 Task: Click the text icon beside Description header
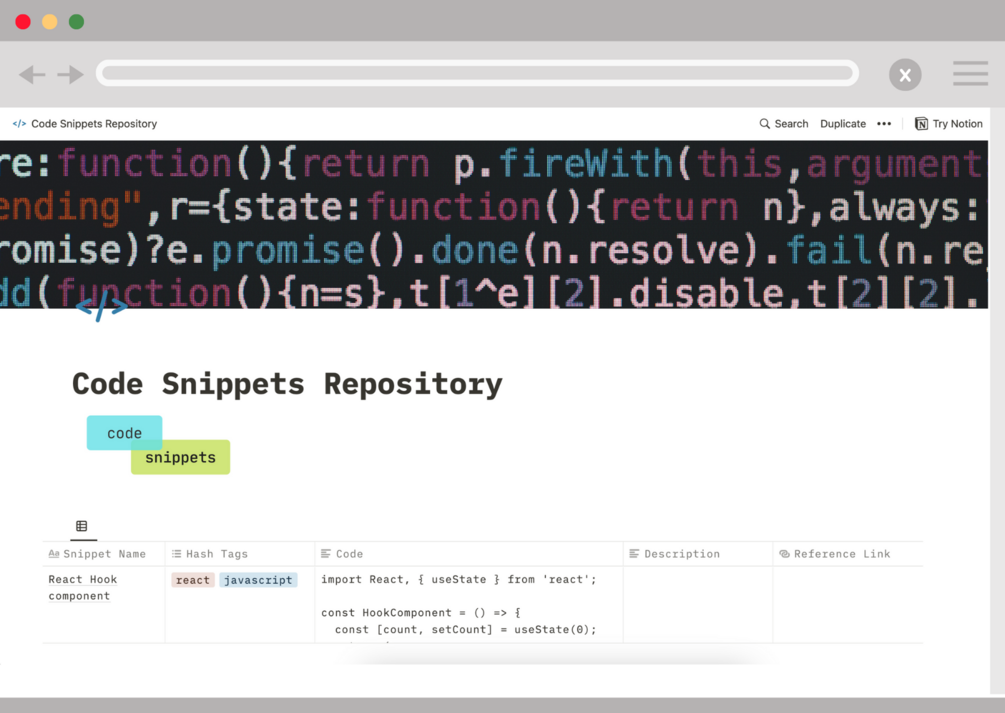pyautogui.click(x=635, y=554)
